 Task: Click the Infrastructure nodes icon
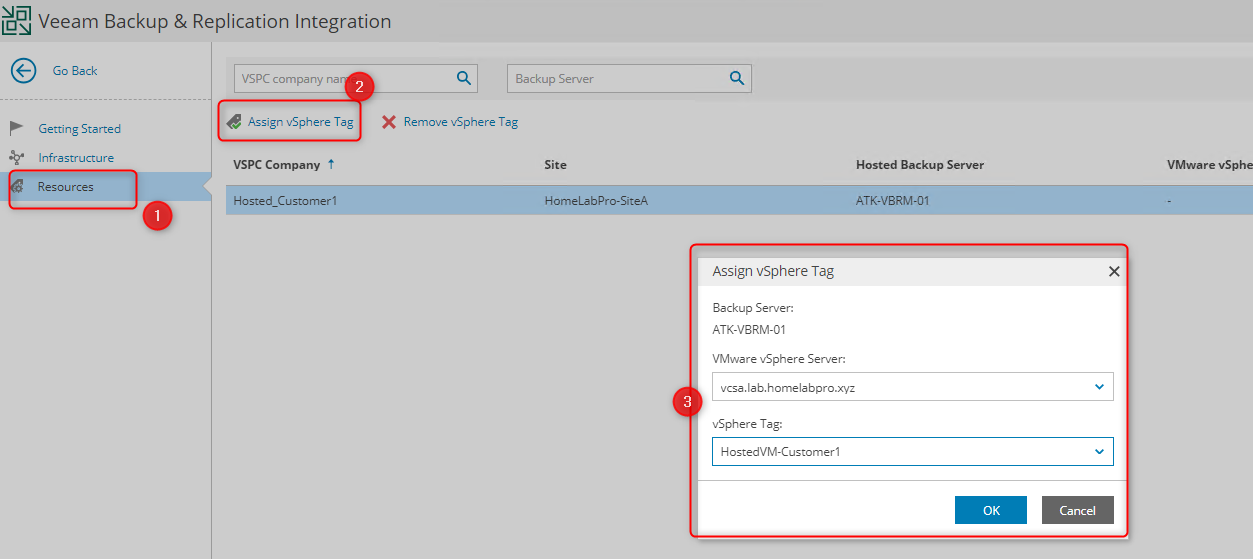click(17, 157)
